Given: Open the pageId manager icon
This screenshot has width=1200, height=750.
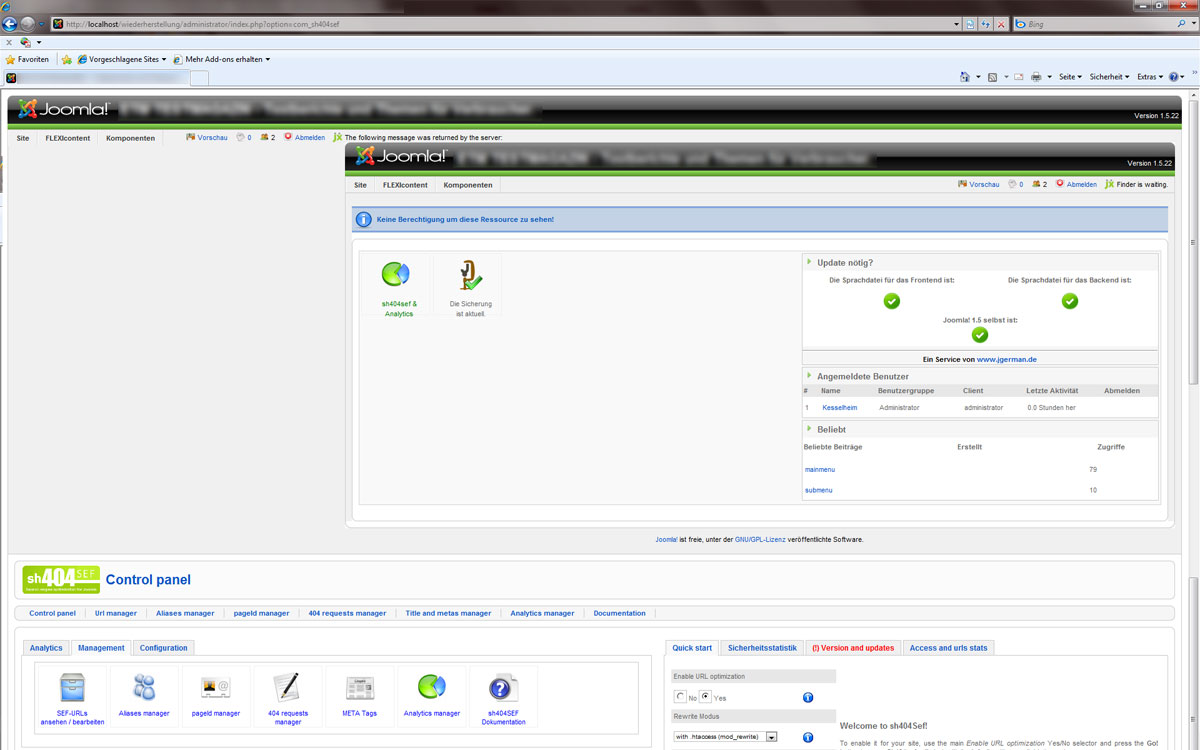Looking at the screenshot, I should pos(216,695).
